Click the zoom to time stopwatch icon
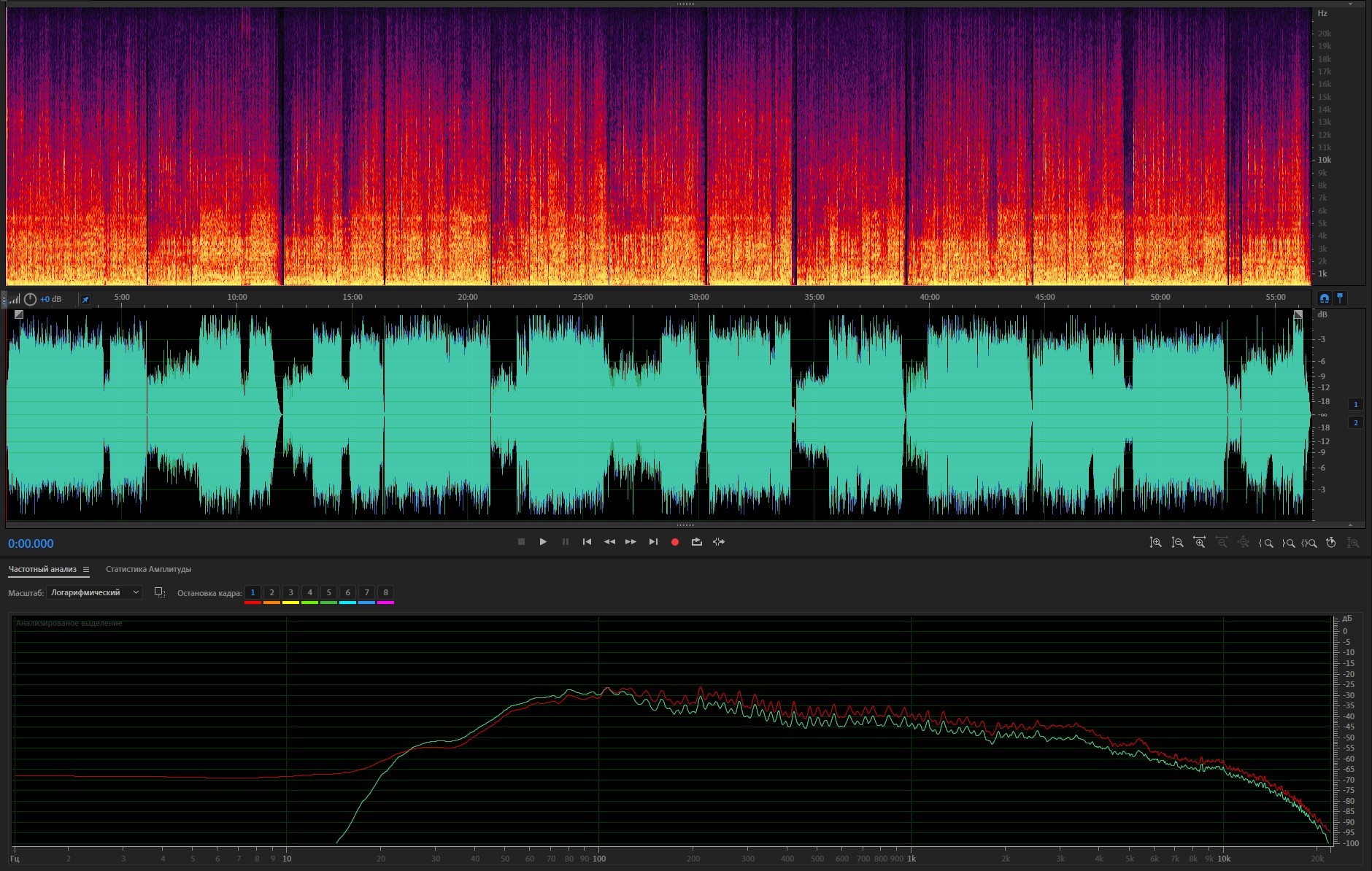 pyautogui.click(x=1330, y=543)
